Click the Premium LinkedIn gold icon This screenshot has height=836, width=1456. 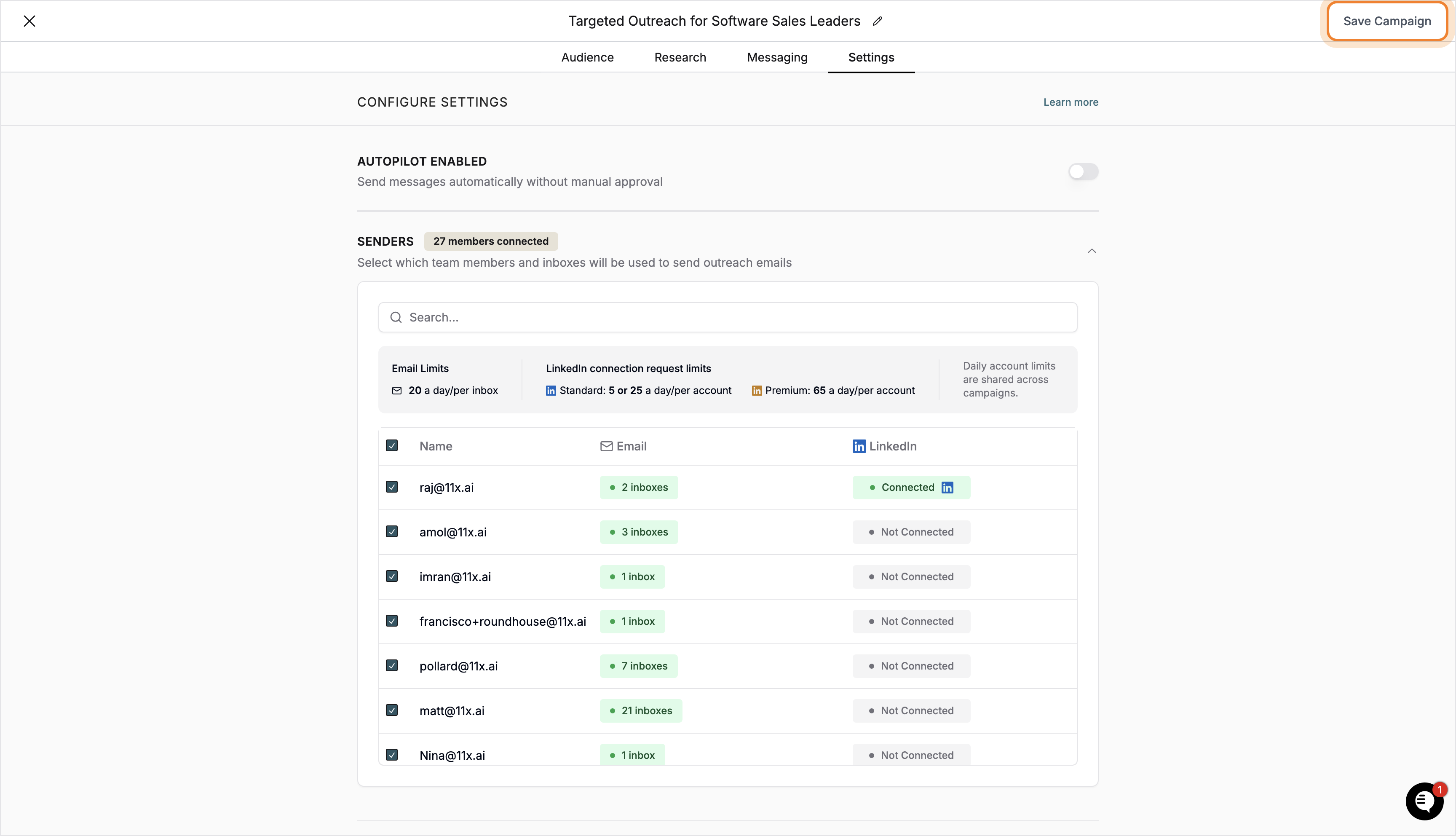(756, 391)
